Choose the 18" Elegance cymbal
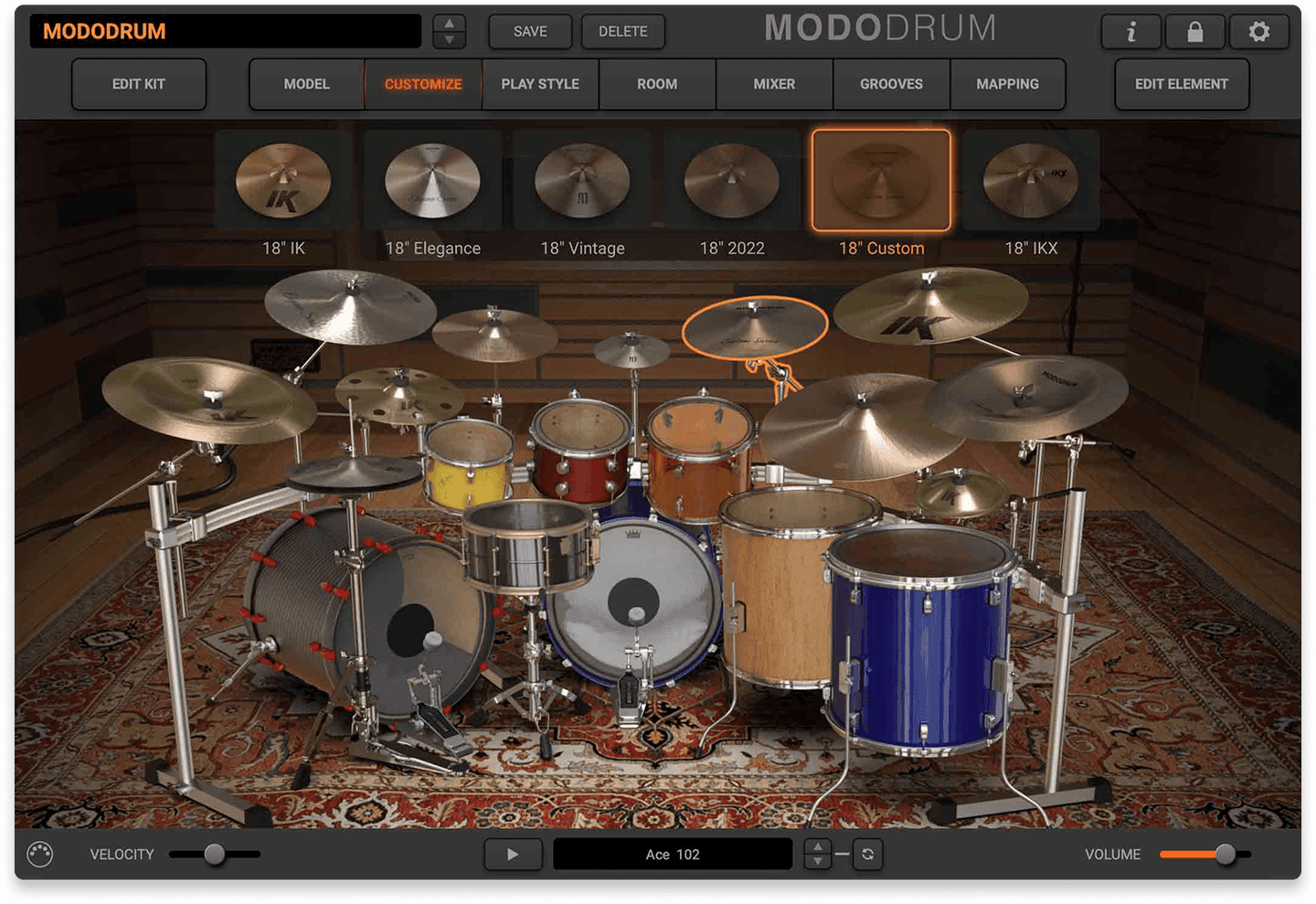This screenshot has width=1316, height=904. click(433, 181)
